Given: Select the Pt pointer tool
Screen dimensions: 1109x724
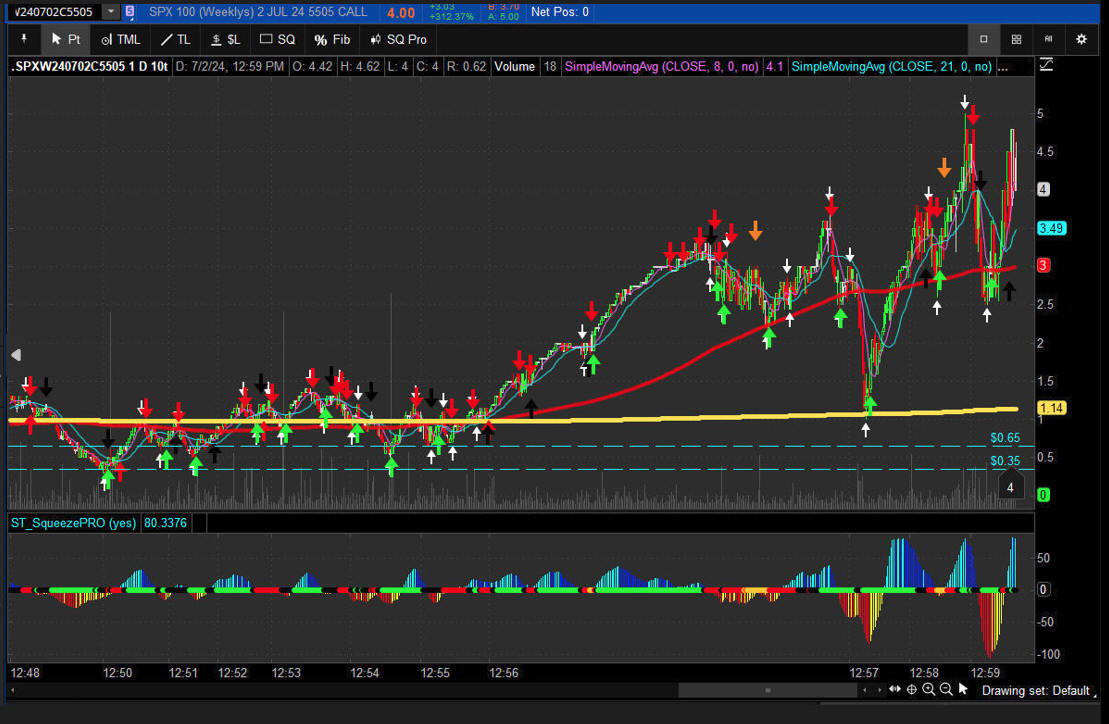Looking at the screenshot, I should coord(66,39).
